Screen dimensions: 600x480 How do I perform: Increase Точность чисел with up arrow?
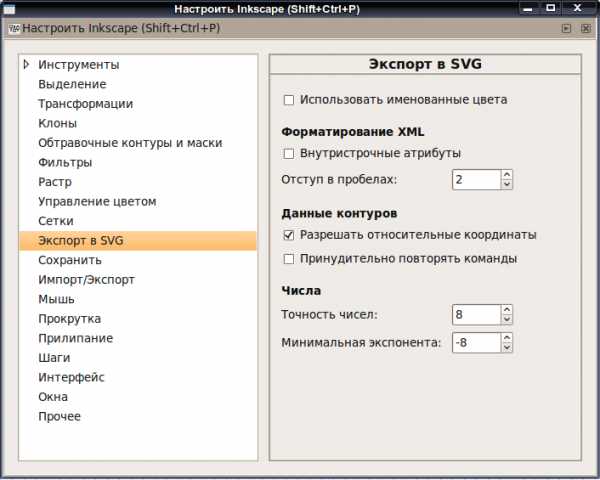[x=507, y=310]
